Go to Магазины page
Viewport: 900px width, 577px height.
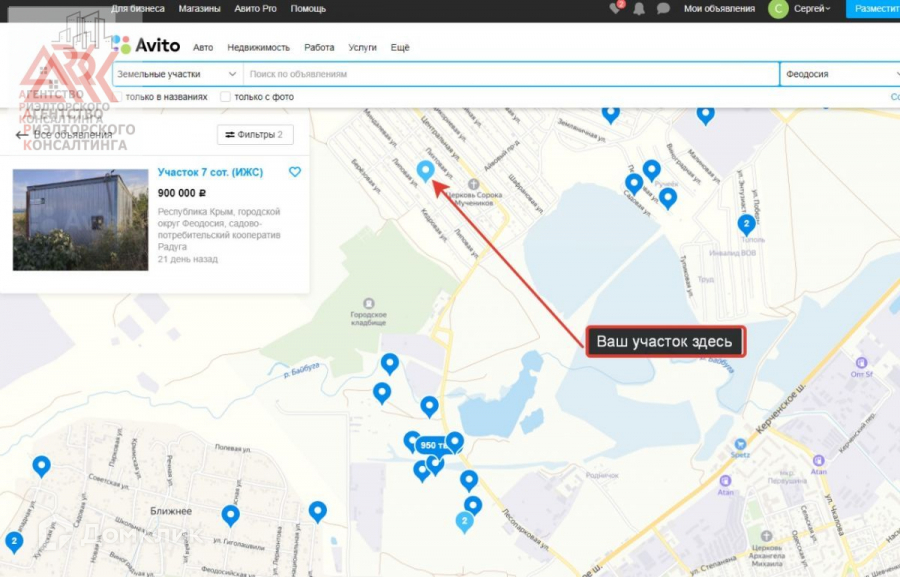coord(199,9)
